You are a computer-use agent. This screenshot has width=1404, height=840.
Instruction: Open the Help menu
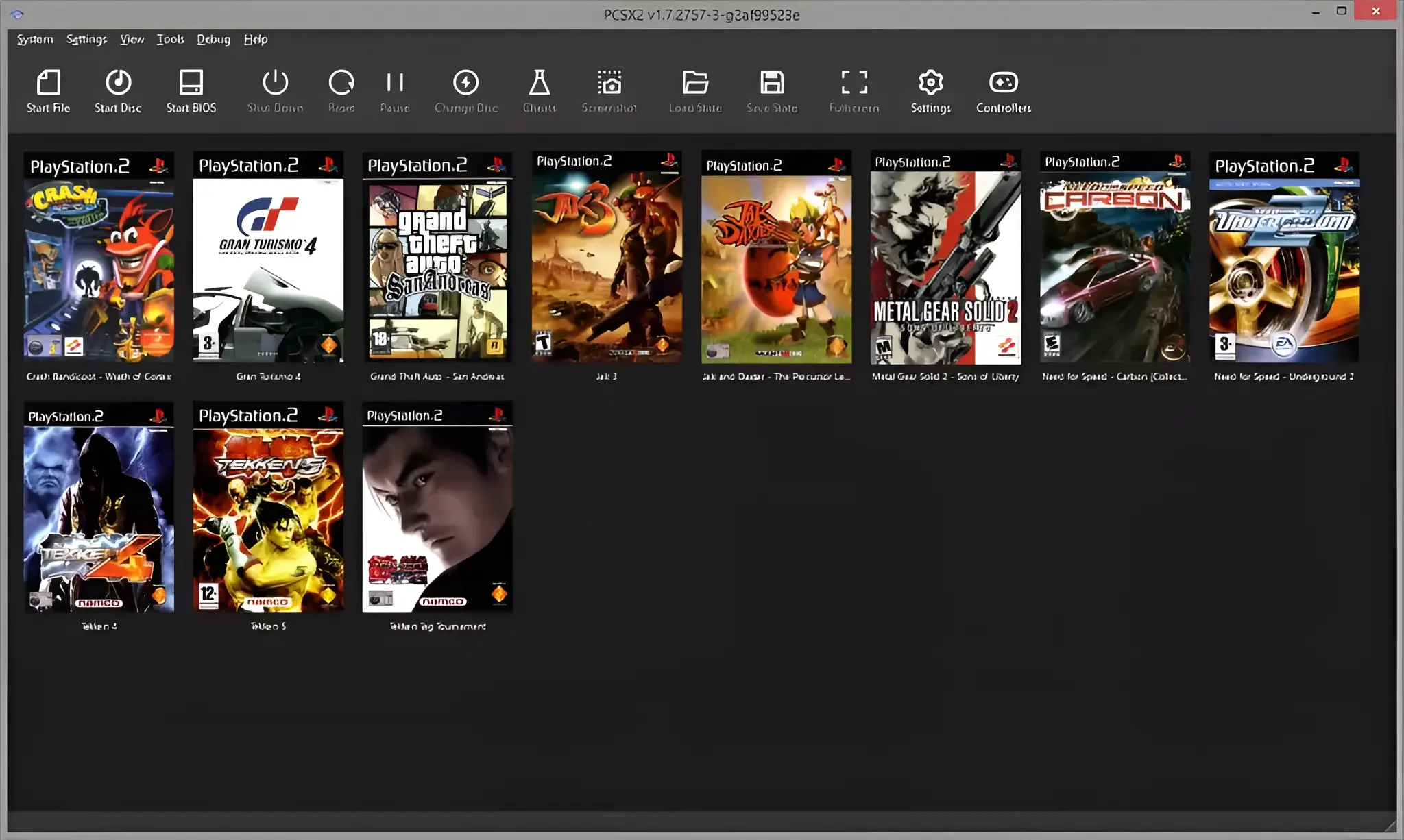[x=256, y=39]
